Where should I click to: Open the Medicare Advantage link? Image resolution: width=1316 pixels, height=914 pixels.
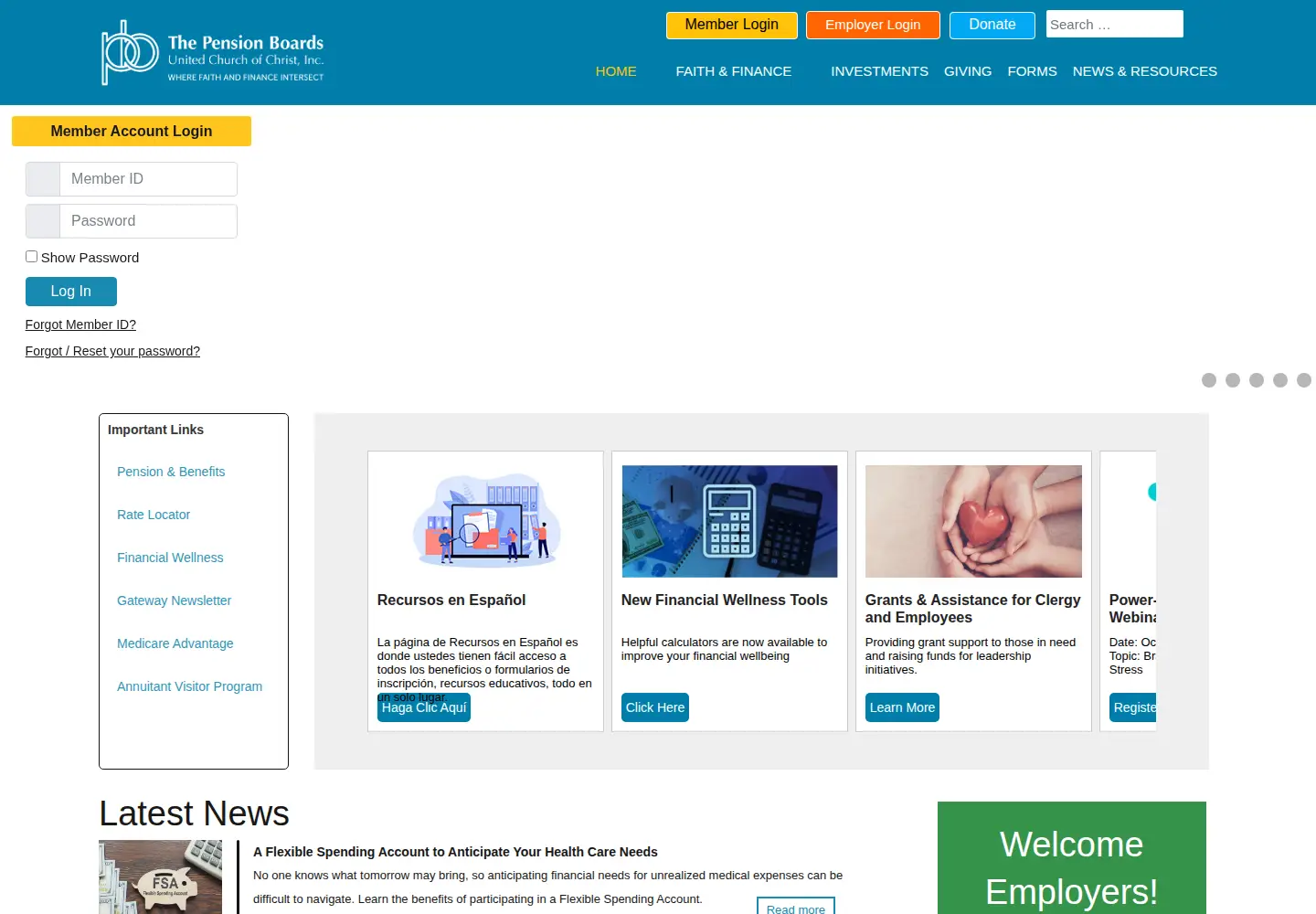pos(175,643)
